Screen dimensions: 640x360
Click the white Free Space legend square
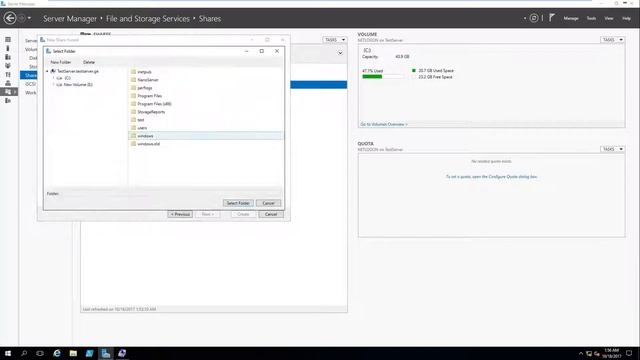[x=413, y=77]
